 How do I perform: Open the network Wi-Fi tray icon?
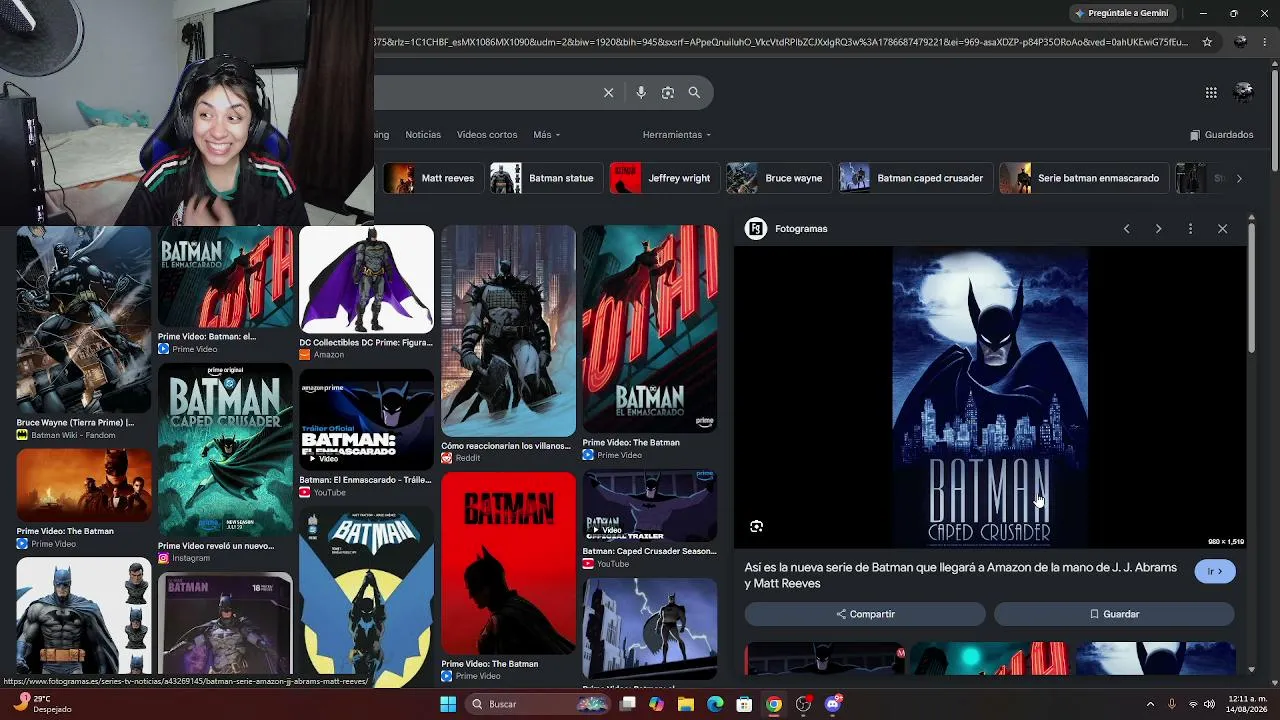[1192, 704]
